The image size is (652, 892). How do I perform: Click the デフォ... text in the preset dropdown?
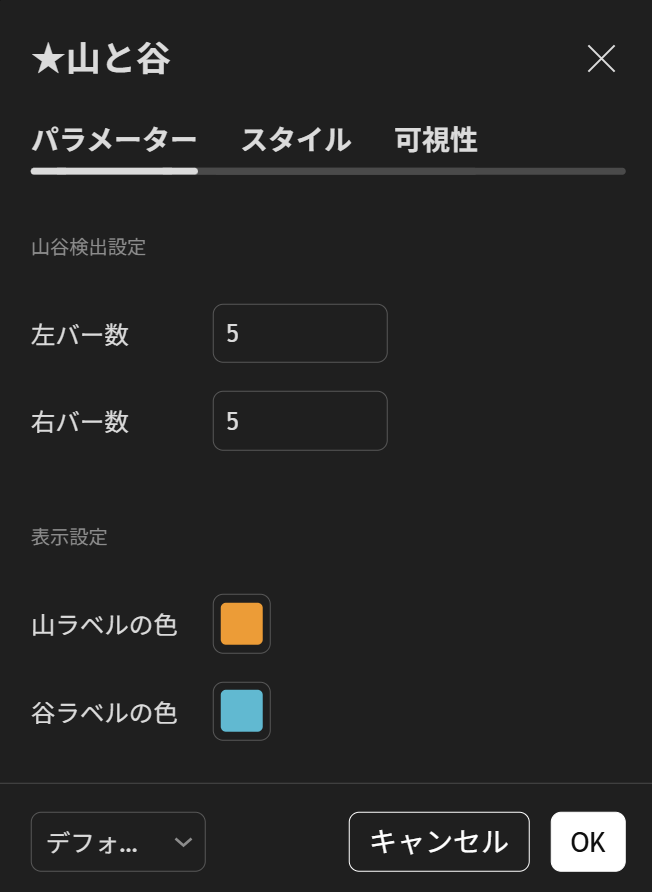(92, 843)
